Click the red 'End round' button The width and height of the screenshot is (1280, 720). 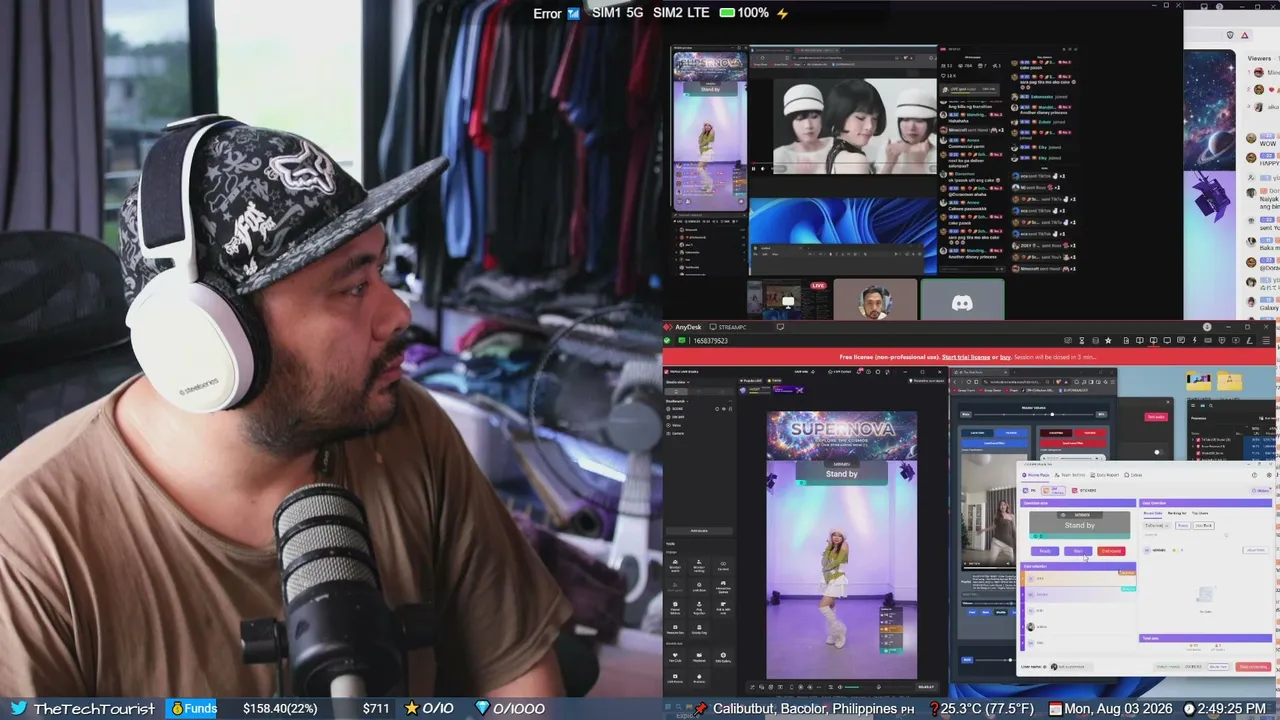pos(1111,551)
